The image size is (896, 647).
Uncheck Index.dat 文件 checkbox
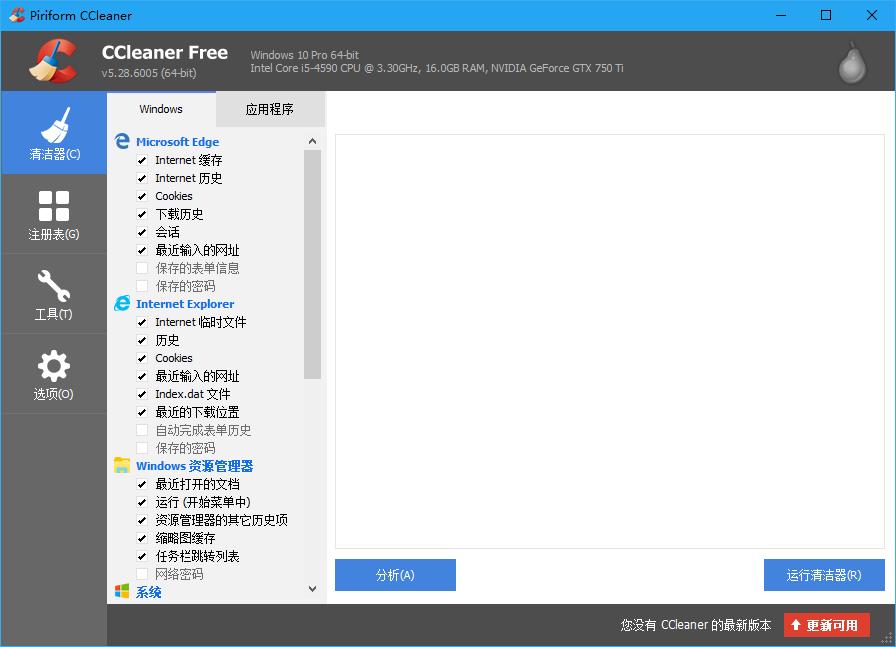[x=142, y=394]
